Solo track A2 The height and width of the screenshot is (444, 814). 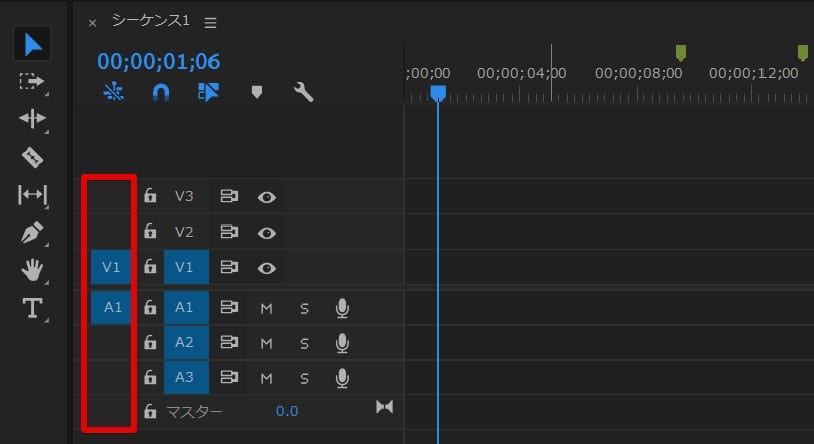coord(304,344)
